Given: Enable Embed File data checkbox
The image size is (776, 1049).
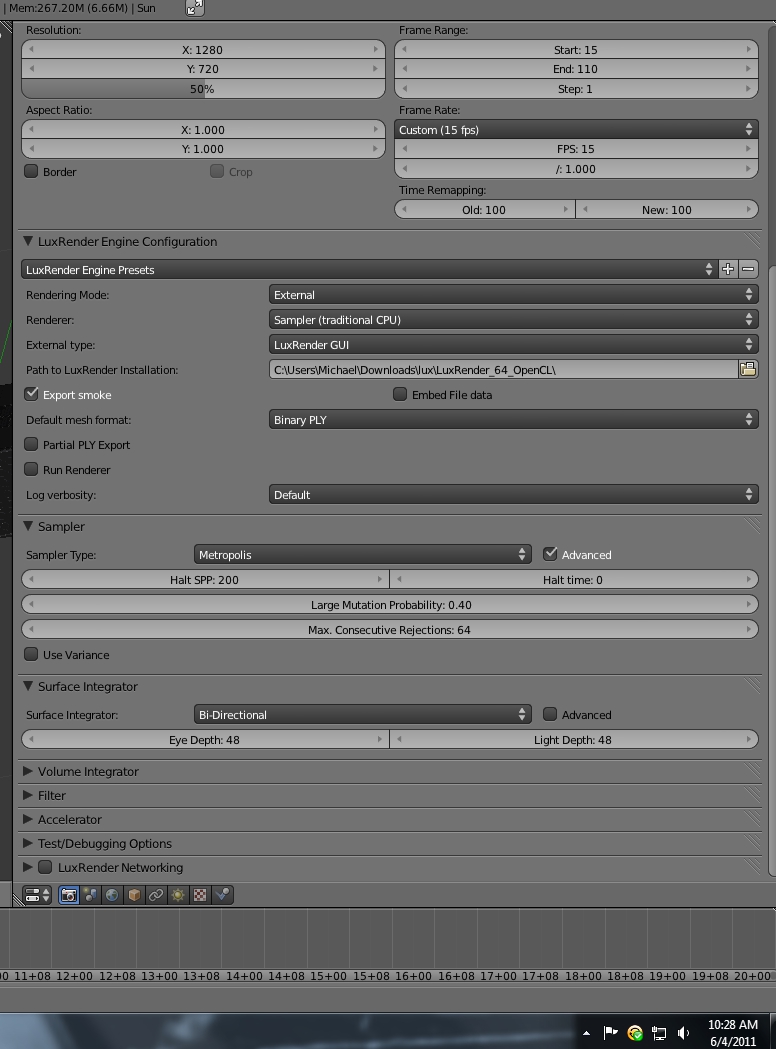Looking at the screenshot, I should pyautogui.click(x=400, y=394).
